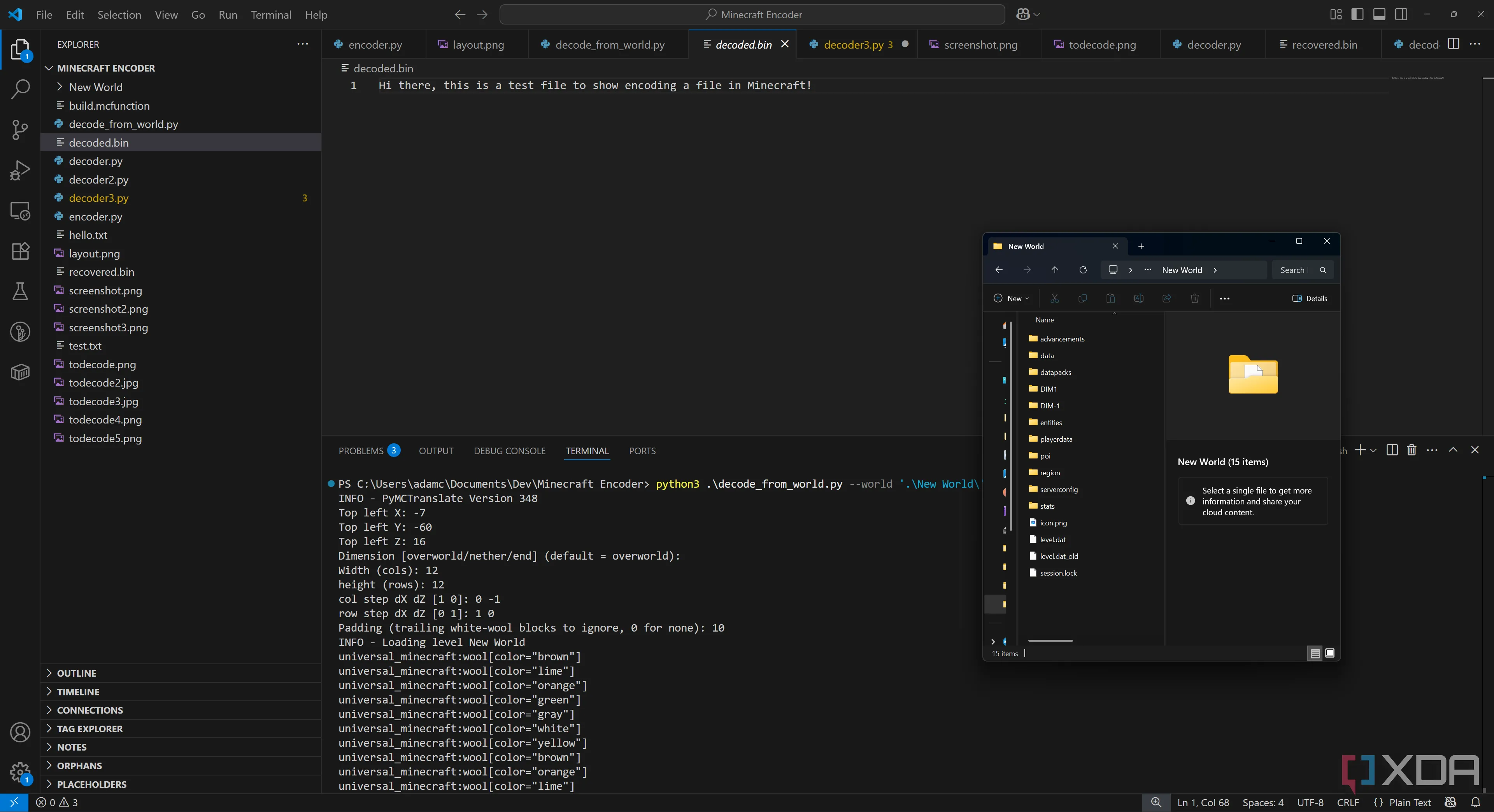Toggle Details pane in New World explorer
This screenshot has width=1494, height=812.
1310,299
